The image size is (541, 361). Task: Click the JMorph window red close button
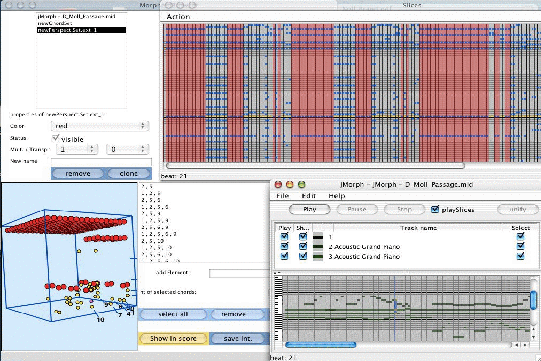click(278, 185)
